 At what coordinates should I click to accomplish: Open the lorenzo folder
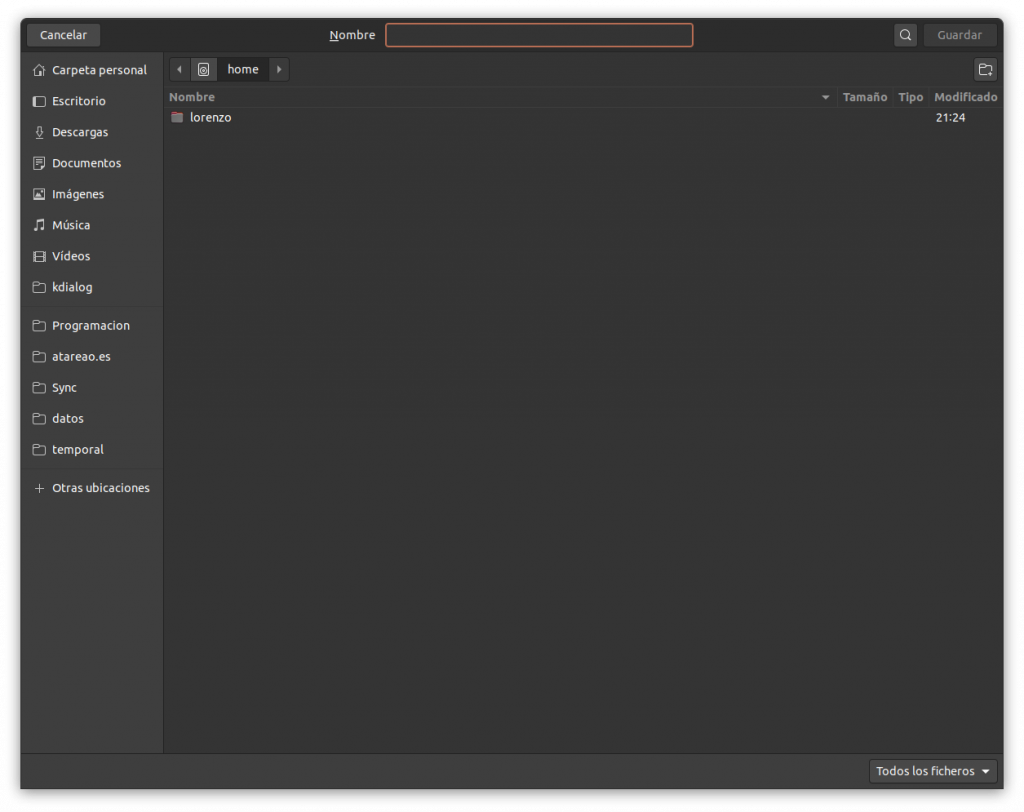point(211,117)
